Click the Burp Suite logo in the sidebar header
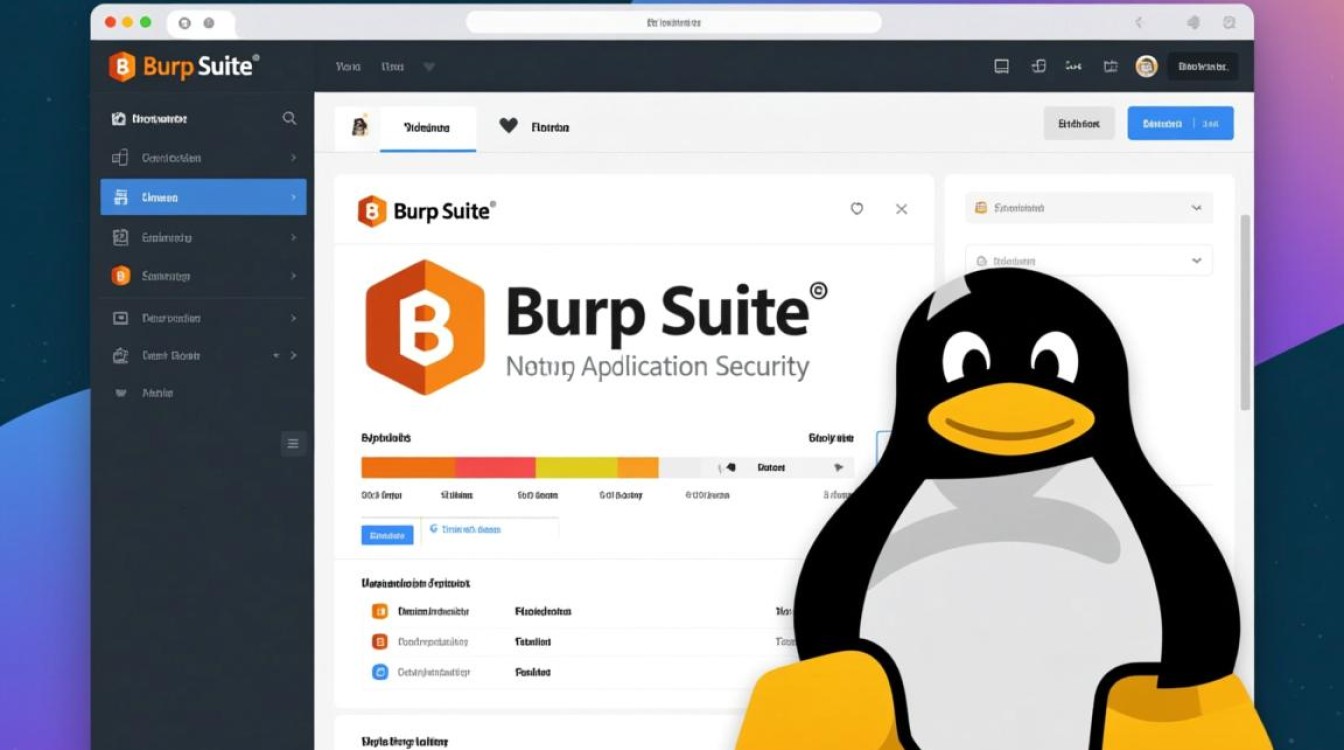This screenshot has height=750, width=1344. (120, 67)
